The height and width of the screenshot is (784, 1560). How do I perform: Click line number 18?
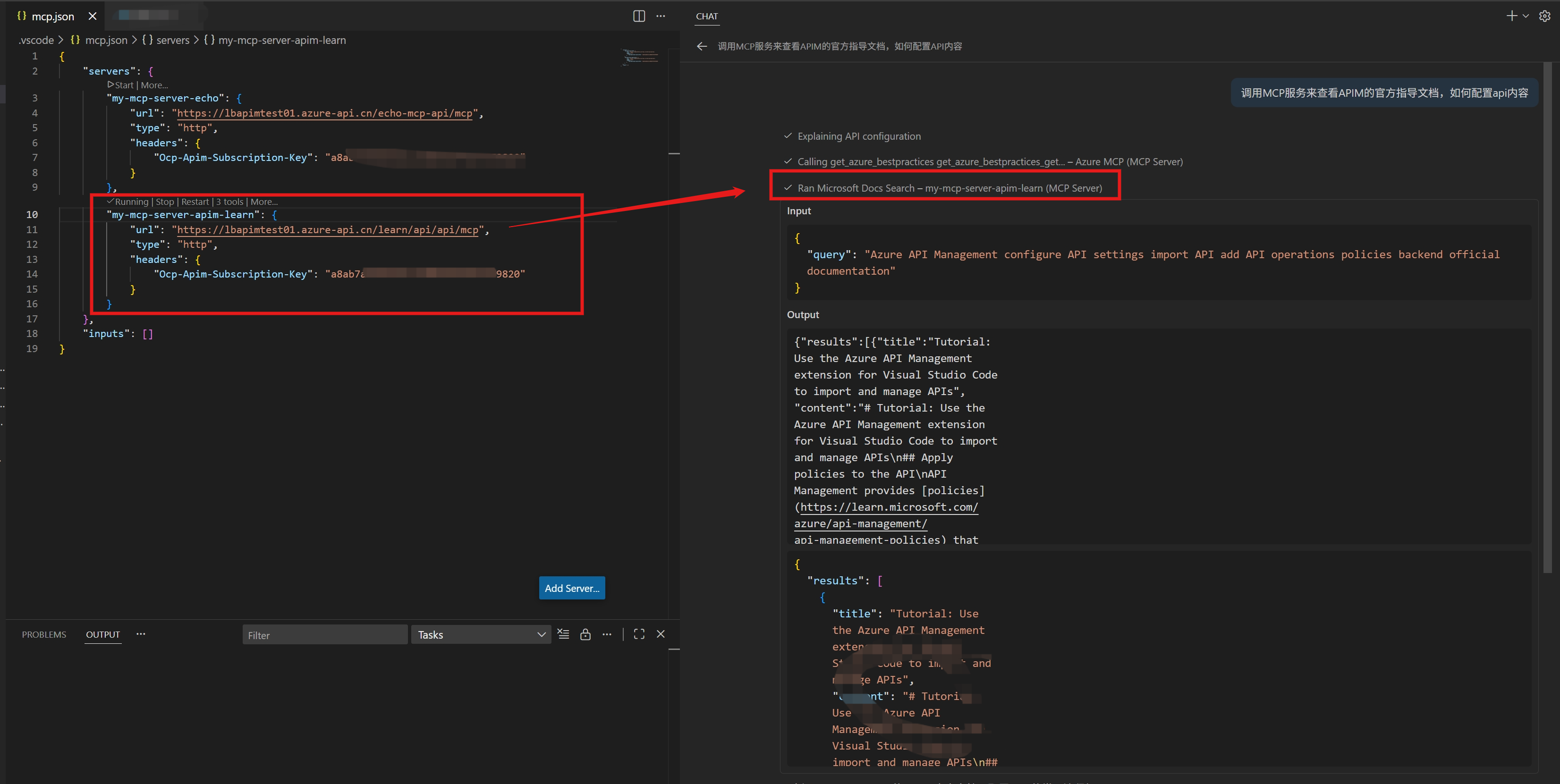(32, 334)
